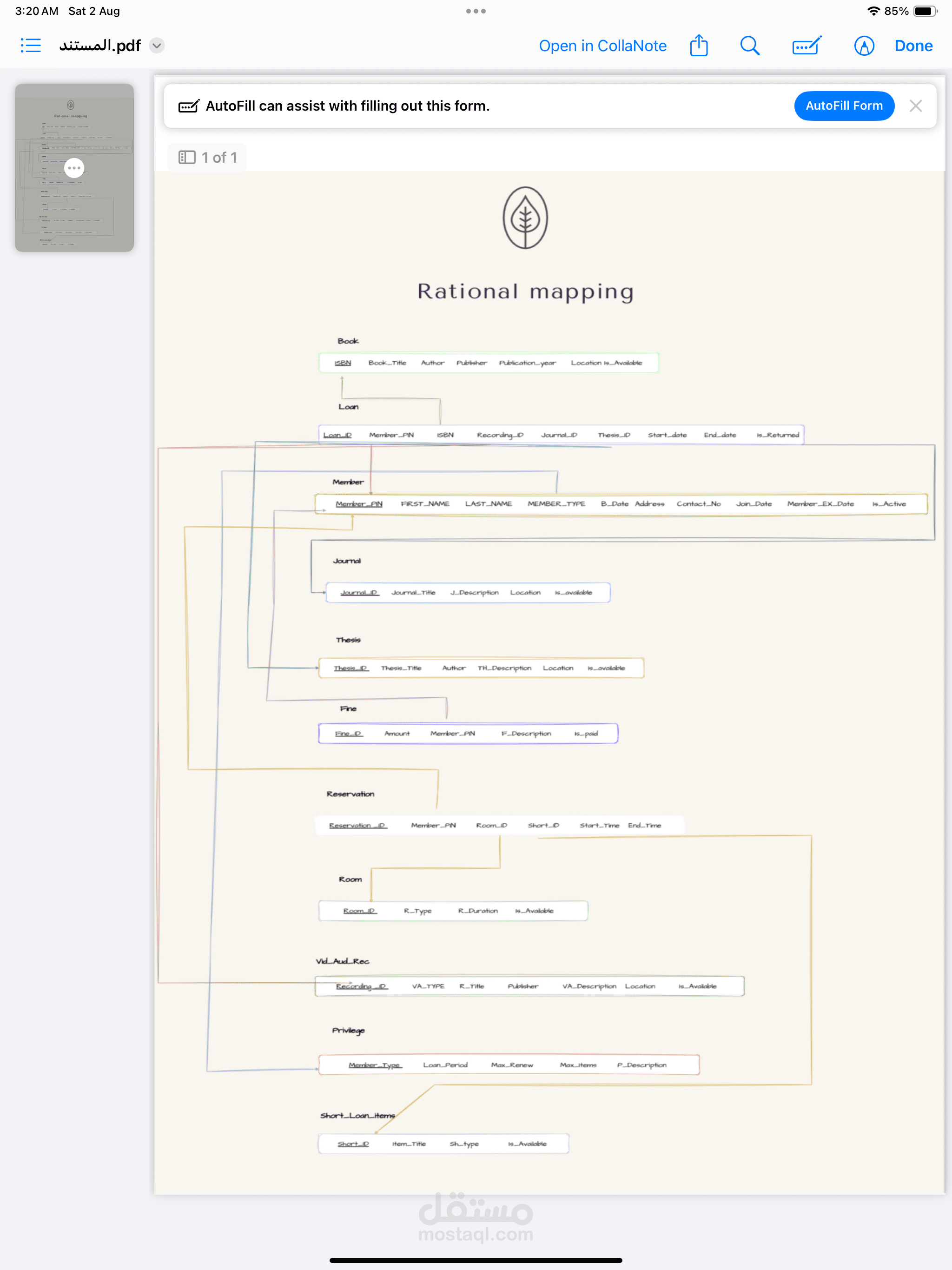
Task: Tap the Search magnifier icon
Action: [x=750, y=46]
